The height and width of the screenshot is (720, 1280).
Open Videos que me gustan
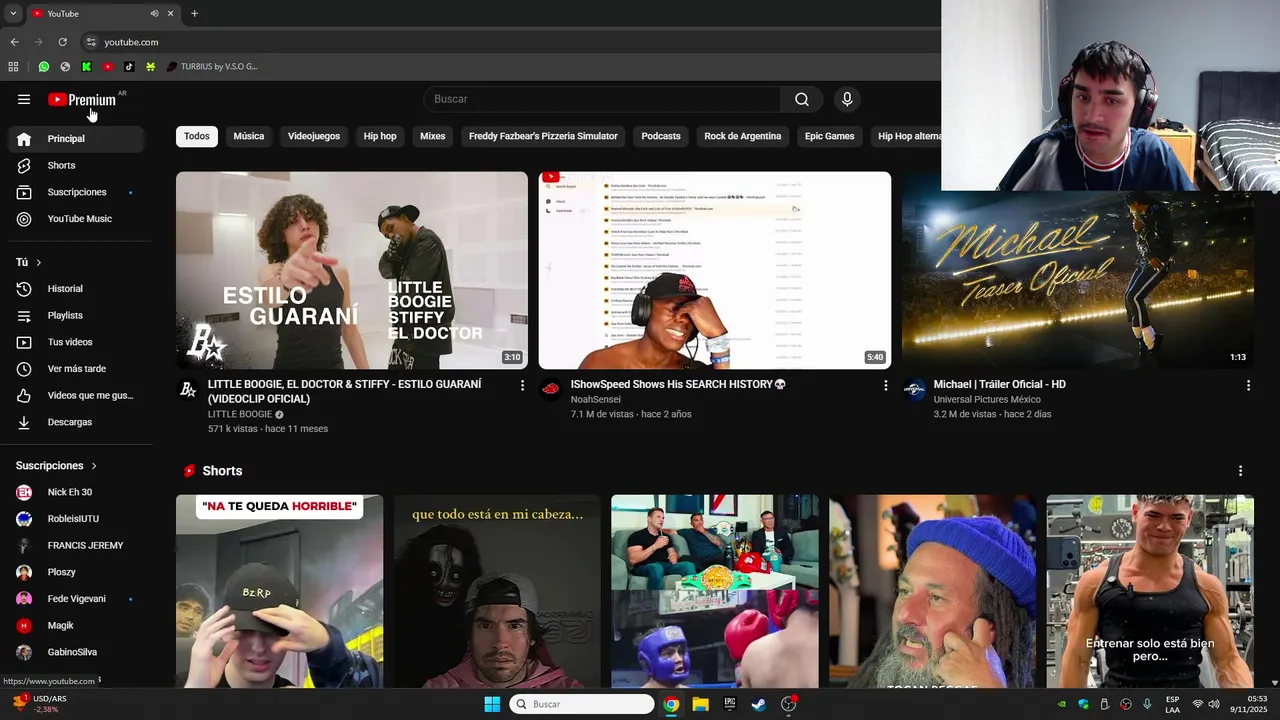pyautogui.click(x=76, y=395)
